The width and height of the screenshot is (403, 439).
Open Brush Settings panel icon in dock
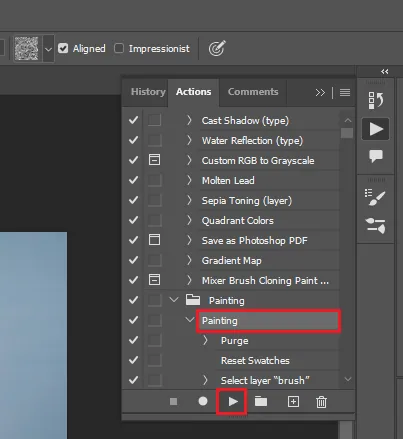click(375, 198)
